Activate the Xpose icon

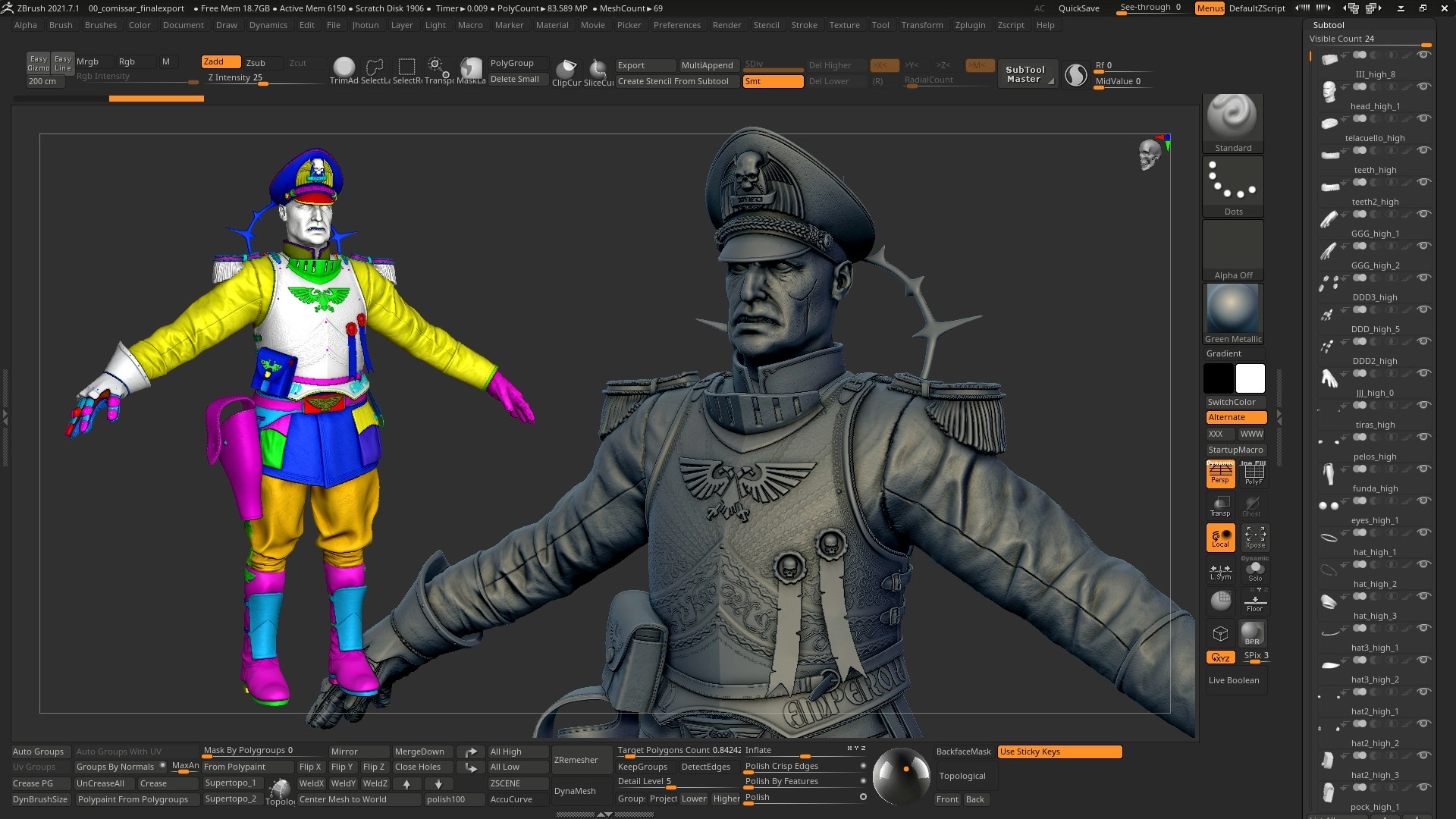pos(1254,537)
